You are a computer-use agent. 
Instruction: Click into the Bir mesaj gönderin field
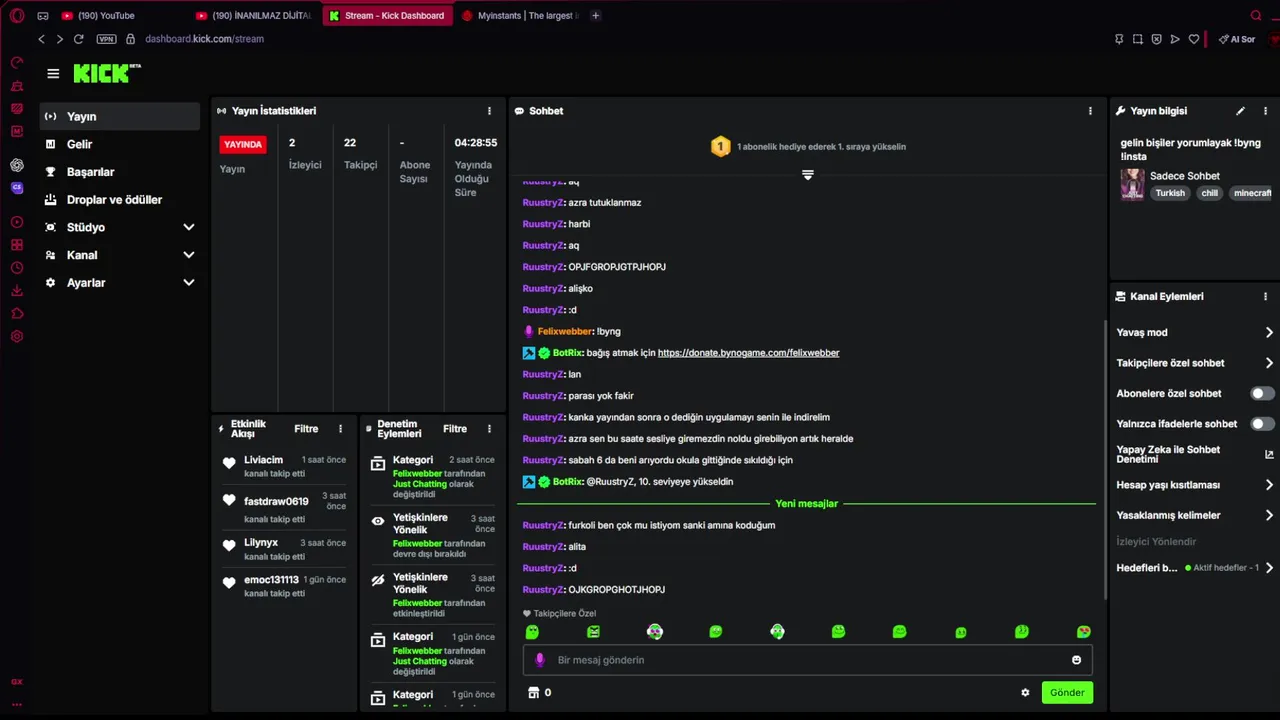[808, 660]
